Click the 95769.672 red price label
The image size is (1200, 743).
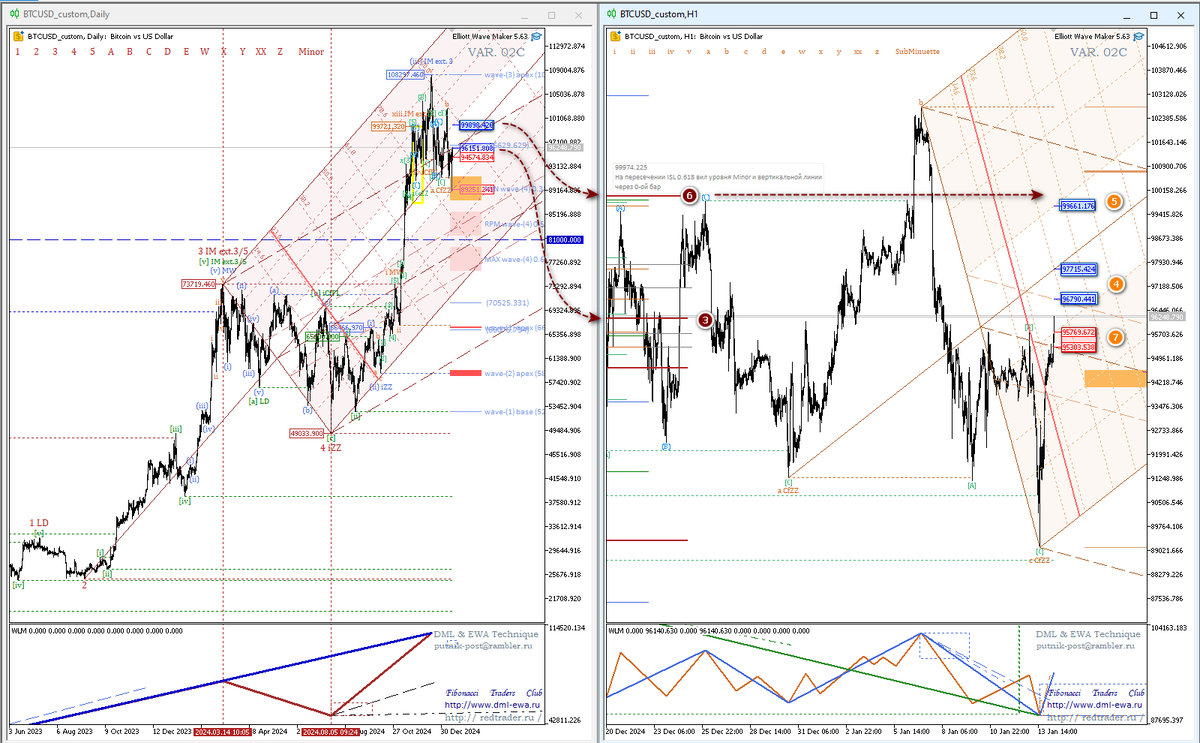click(x=1079, y=332)
